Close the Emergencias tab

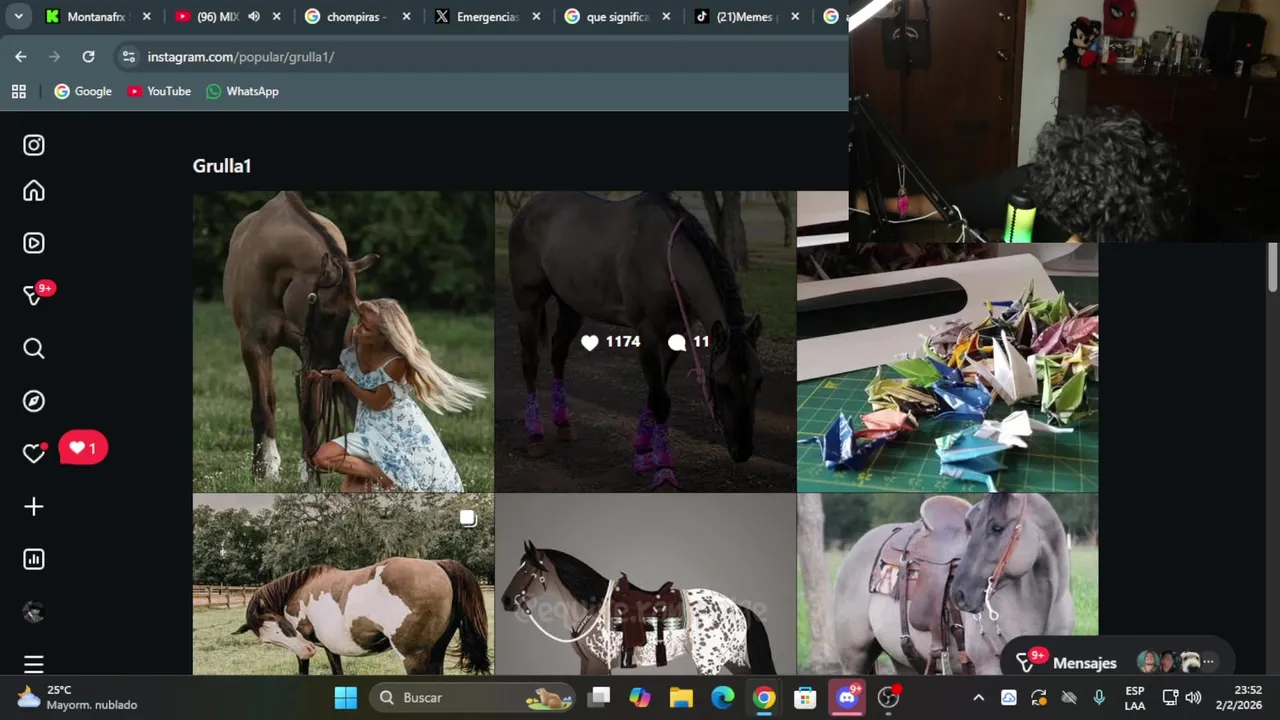[536, 16]
